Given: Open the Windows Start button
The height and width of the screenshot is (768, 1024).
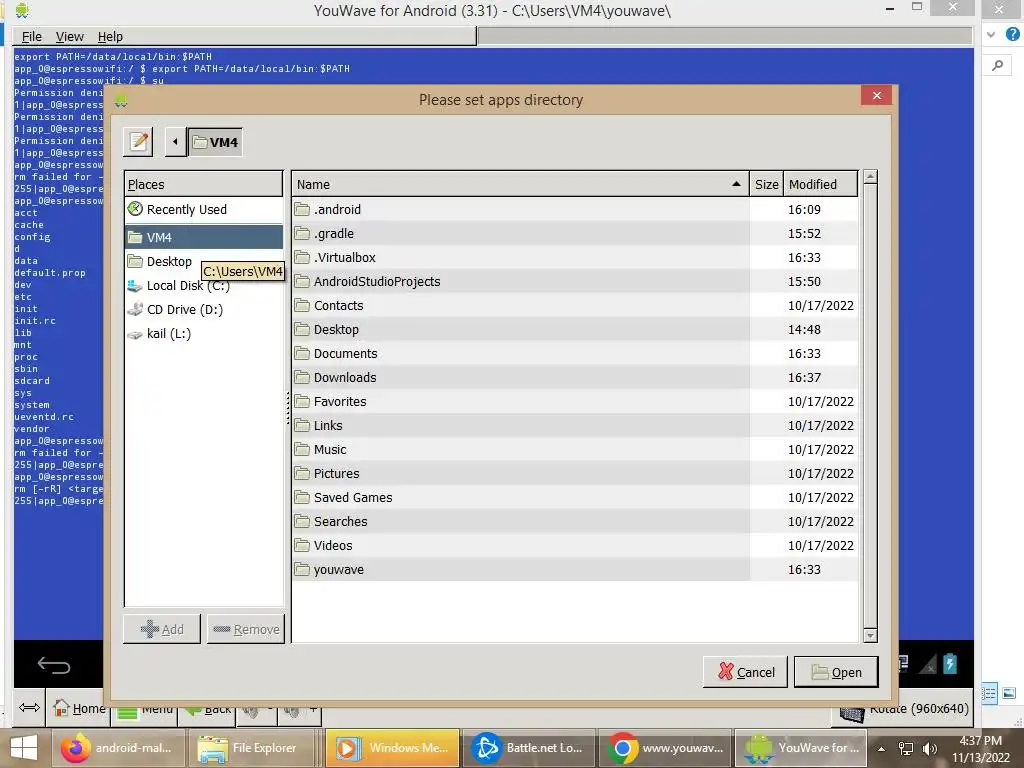Looking at the screenshot, I should click(x=24, y=748).
